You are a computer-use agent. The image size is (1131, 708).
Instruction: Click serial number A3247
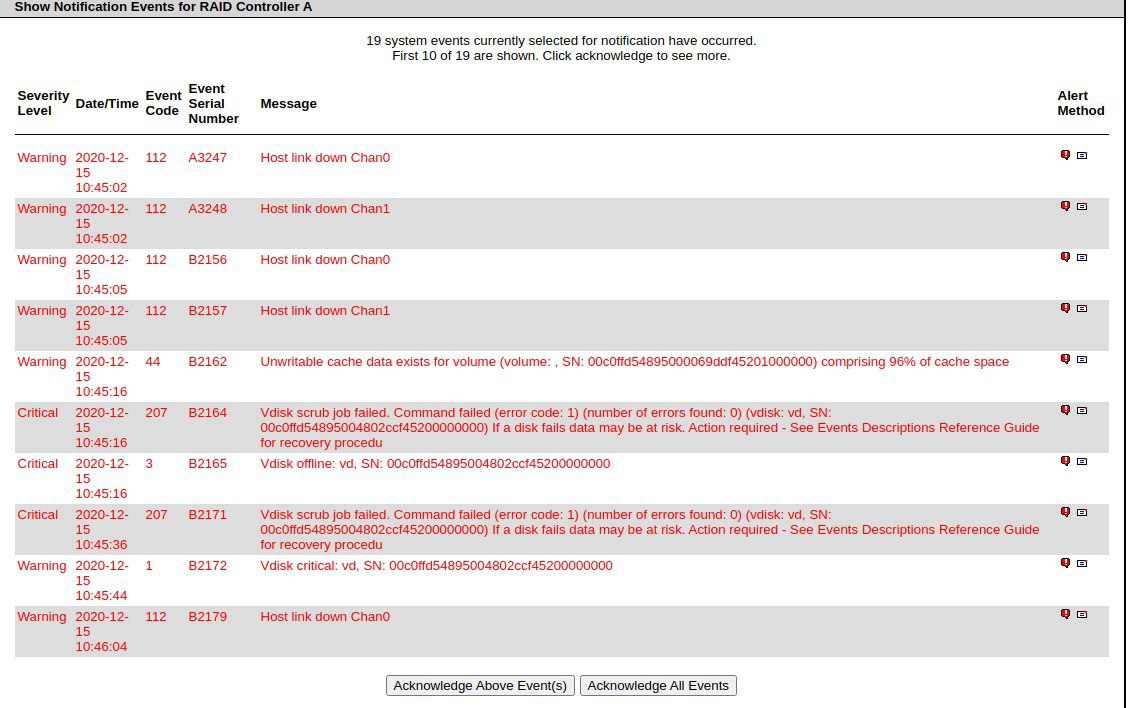[x=208, y=158]
